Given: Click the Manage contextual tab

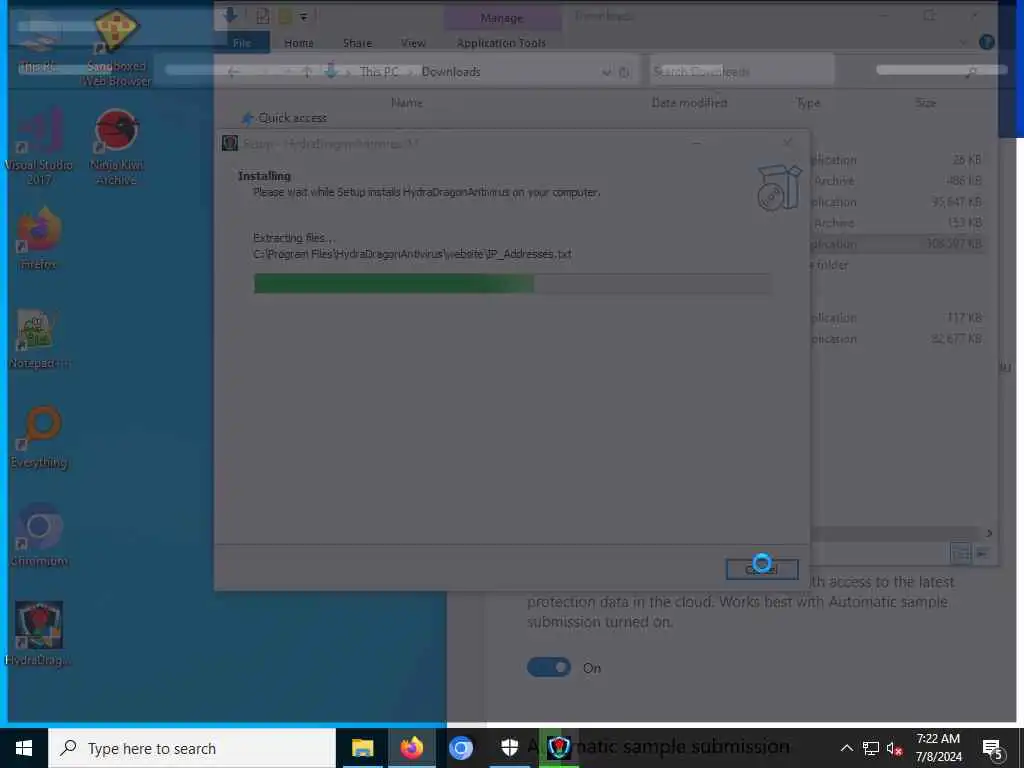Looking at the screenshot, I should [502, 18].
